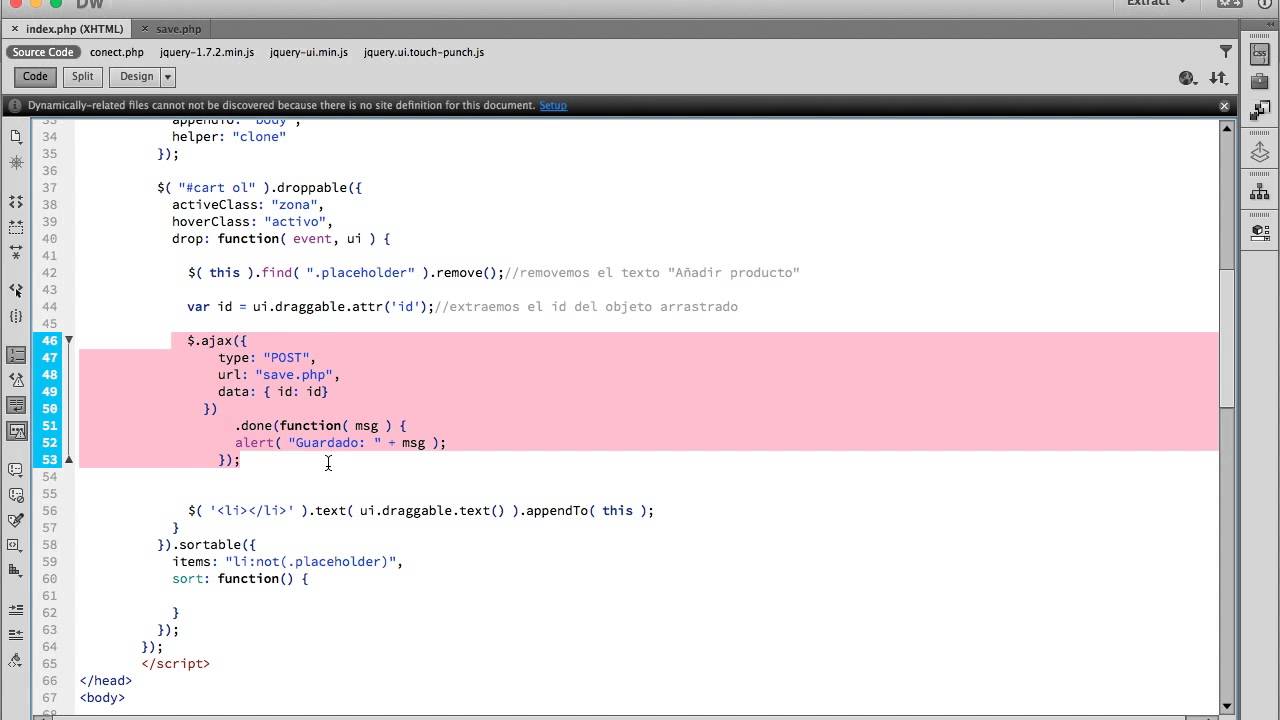
Task: Click Remove Comment icon
Action: tap(16, 495)
